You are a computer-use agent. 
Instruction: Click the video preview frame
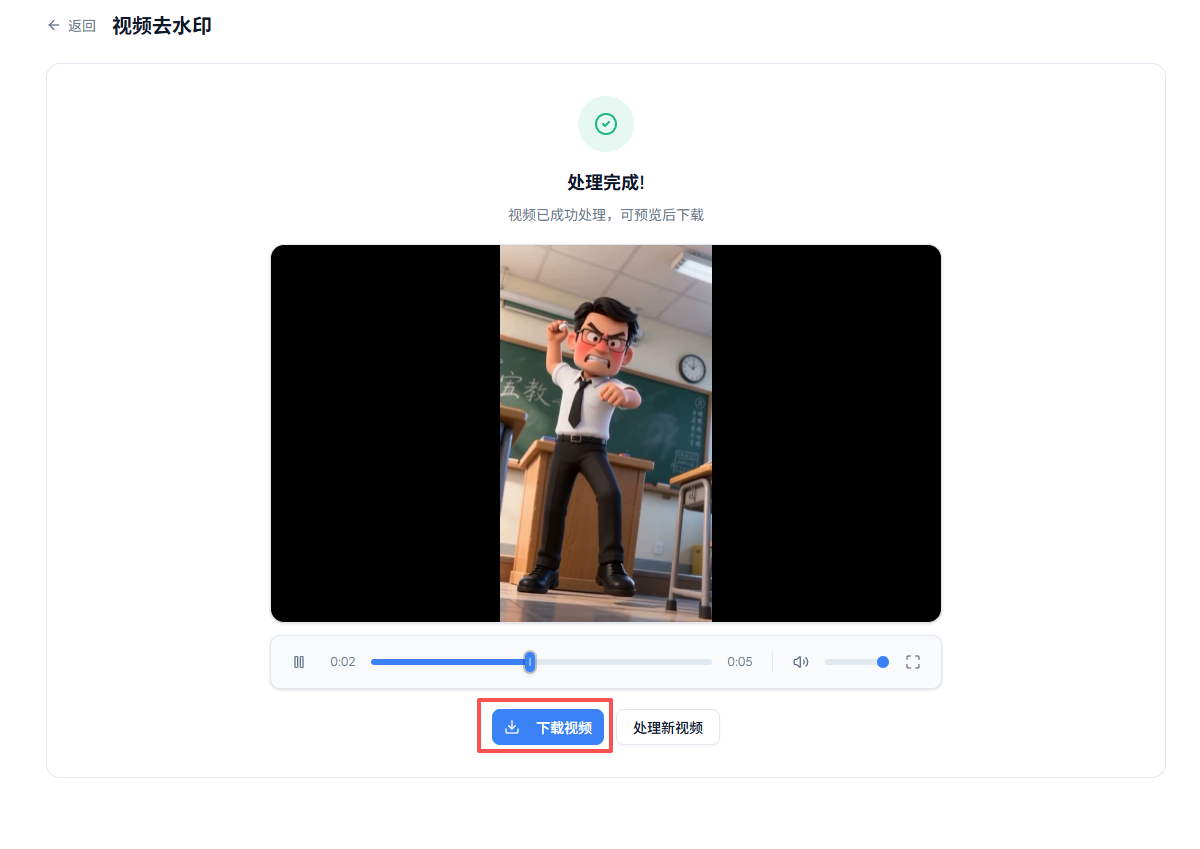pos(606,433)
